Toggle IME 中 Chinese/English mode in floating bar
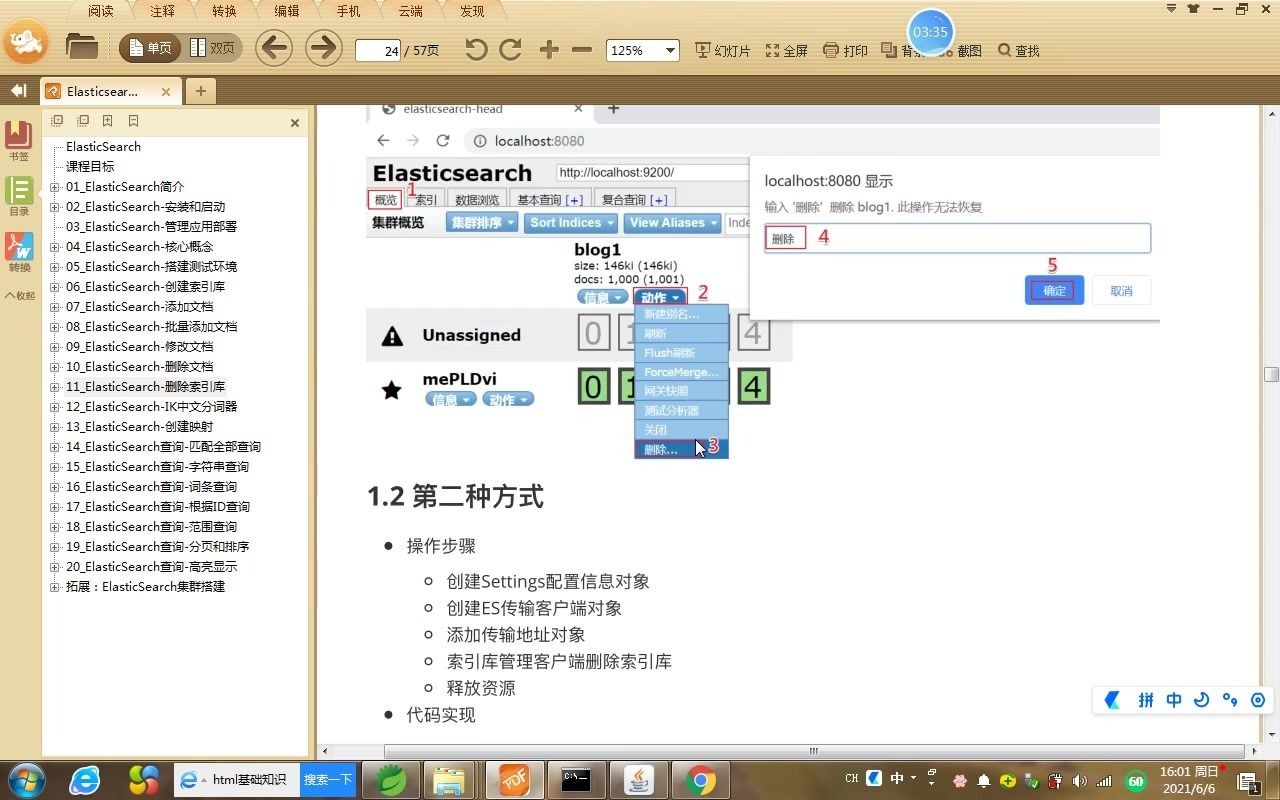 pos(1174,700)
